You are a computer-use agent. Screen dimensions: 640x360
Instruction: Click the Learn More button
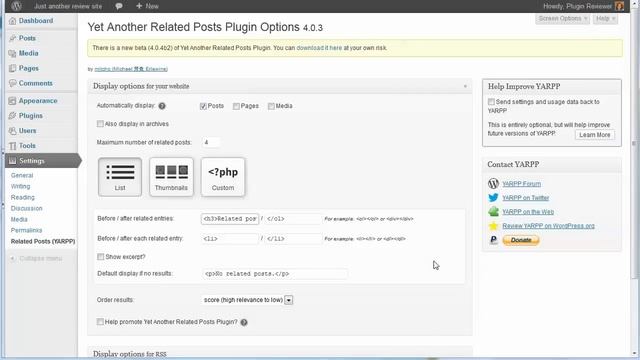point(595,135)
